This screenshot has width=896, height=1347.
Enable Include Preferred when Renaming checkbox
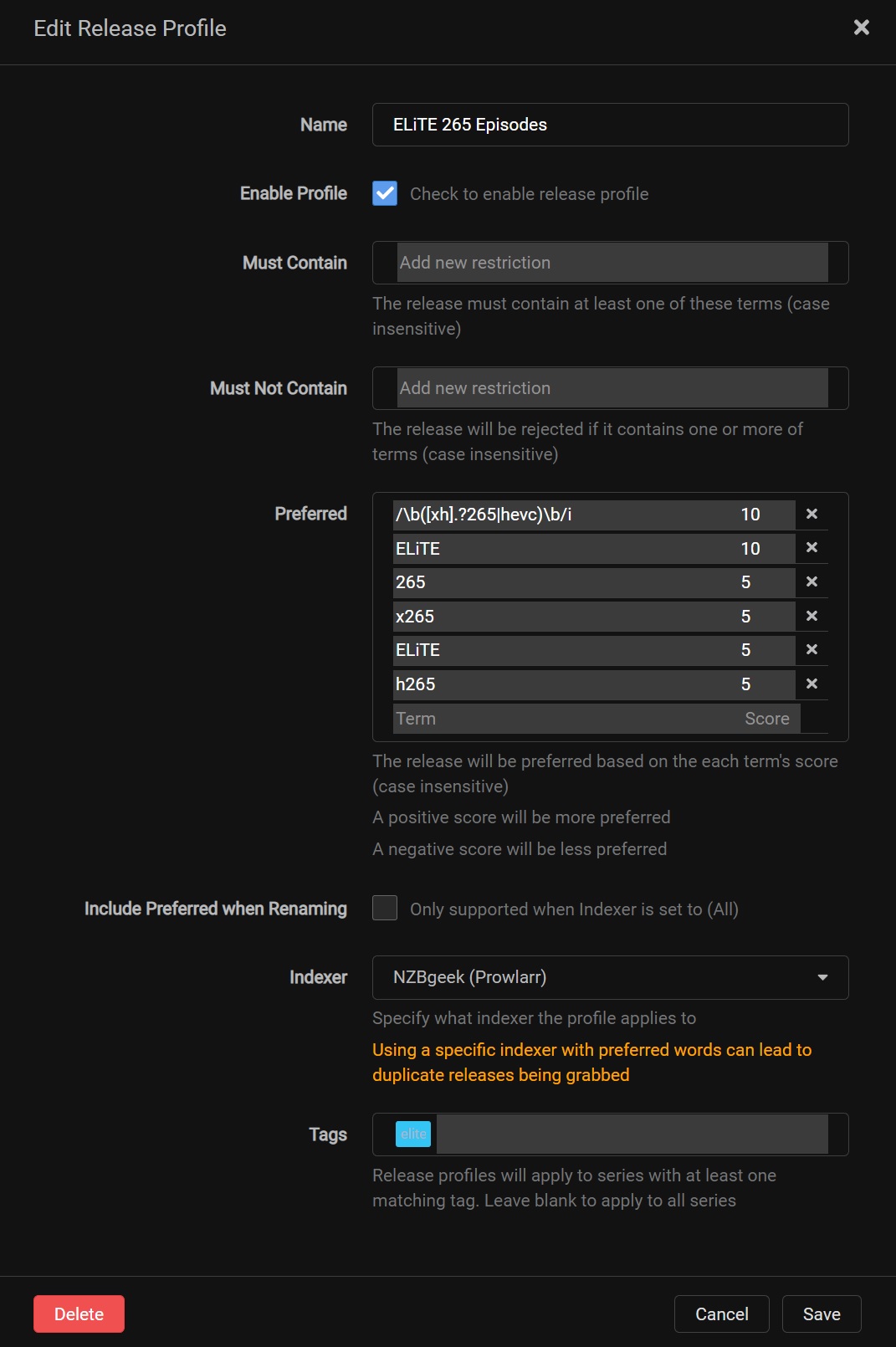tap(385, 908)
